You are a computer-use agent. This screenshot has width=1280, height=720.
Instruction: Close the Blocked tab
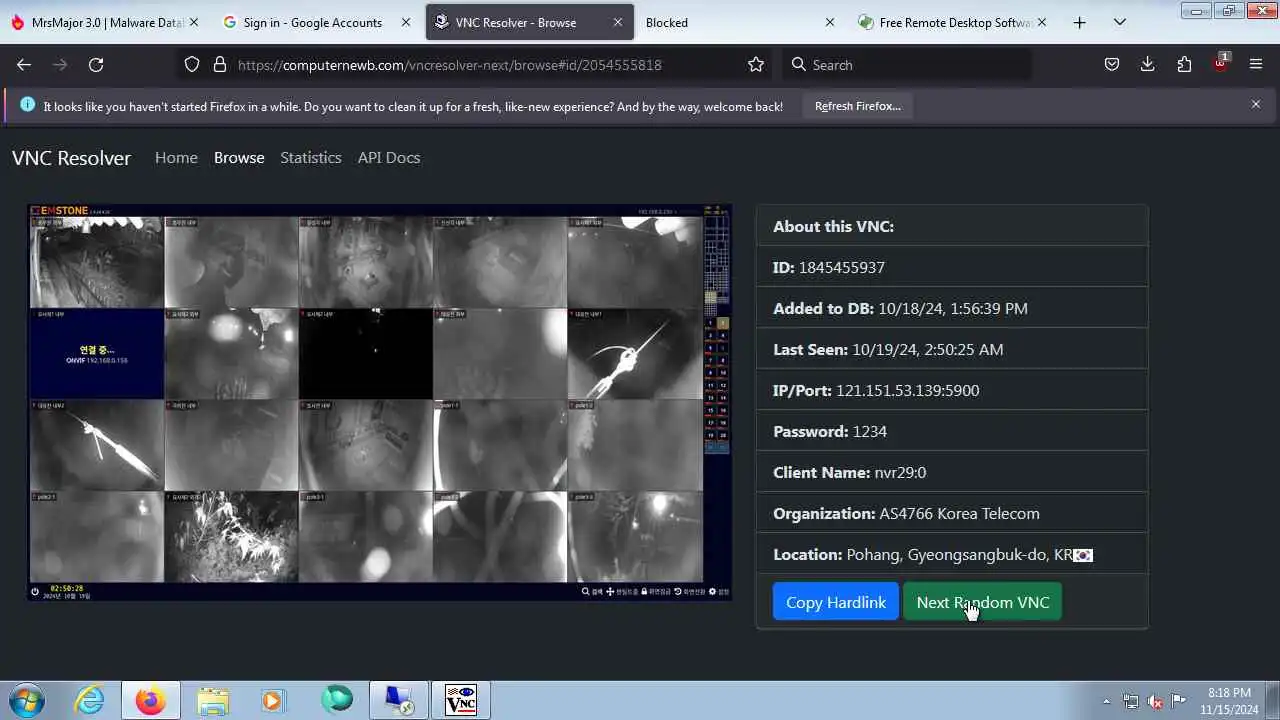(x=829, y=22)
